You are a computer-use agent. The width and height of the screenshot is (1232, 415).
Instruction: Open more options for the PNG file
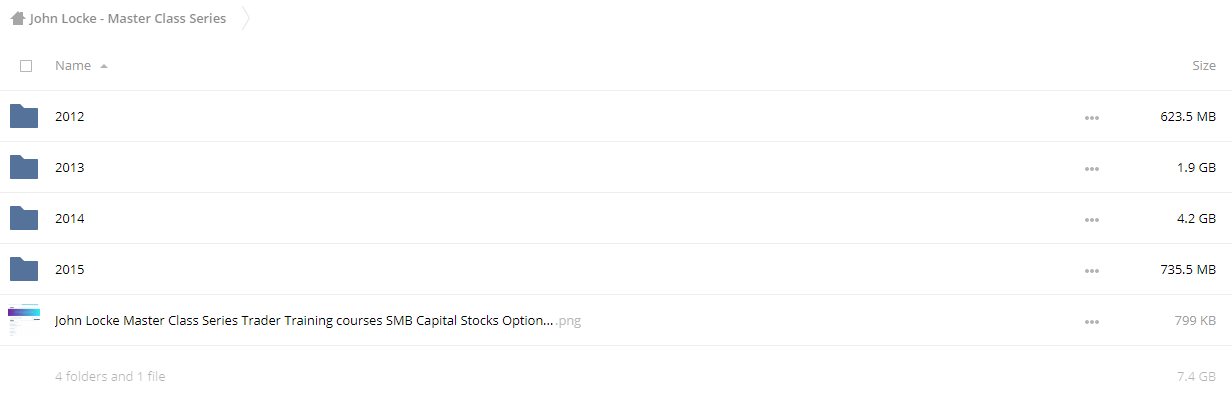pos(1091,322)
